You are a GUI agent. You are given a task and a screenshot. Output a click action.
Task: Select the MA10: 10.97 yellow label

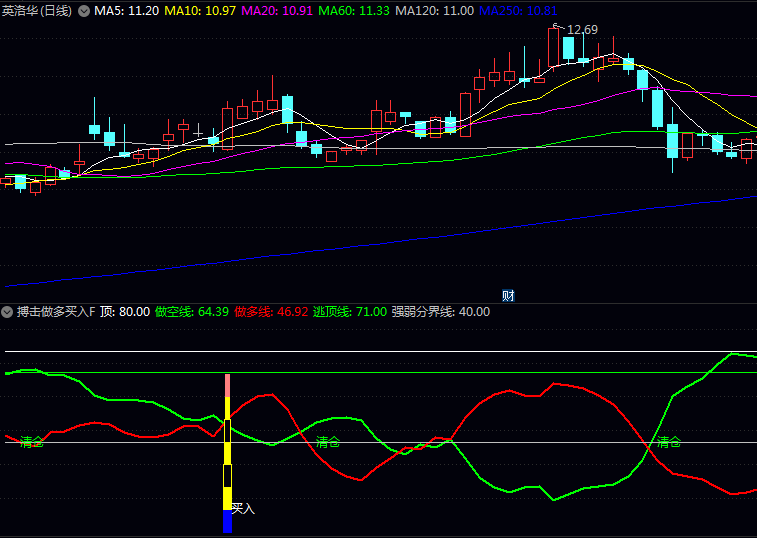click(200, 10)
